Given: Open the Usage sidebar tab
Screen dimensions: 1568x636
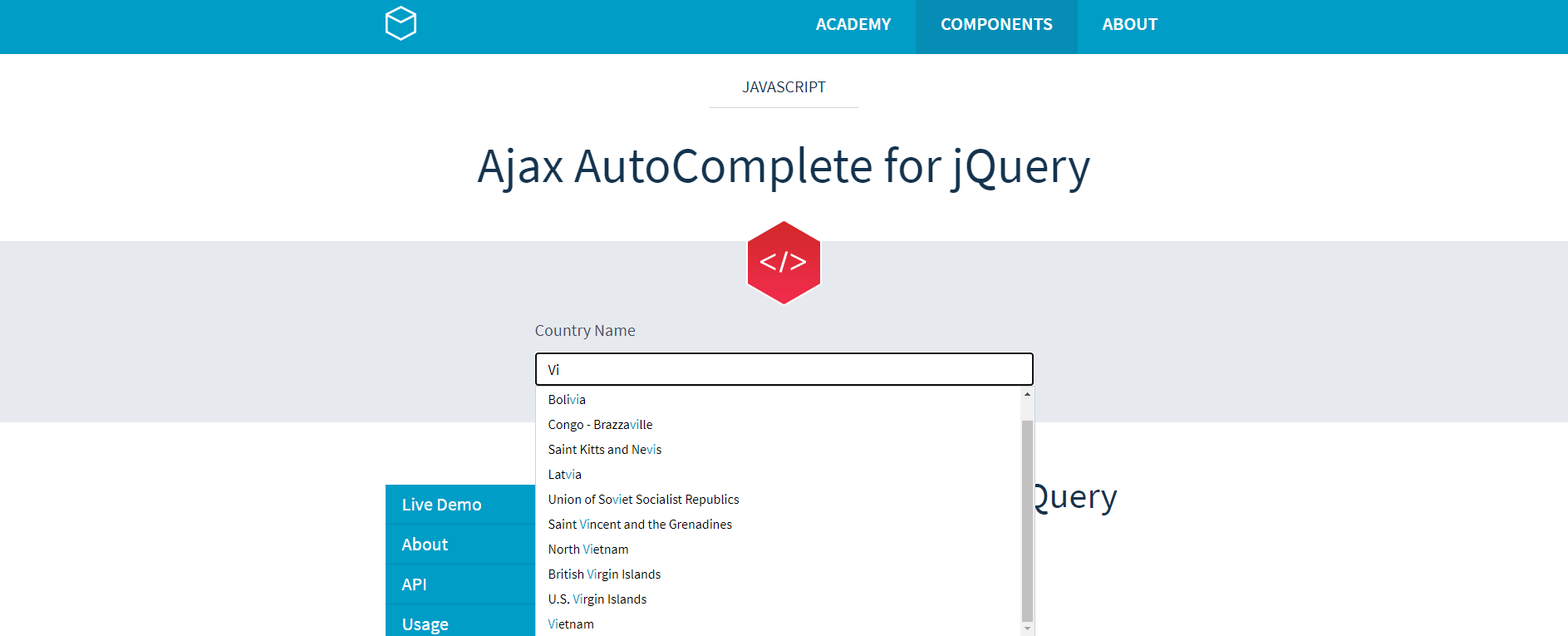Looking at the screenshot, I should point(460,622).
